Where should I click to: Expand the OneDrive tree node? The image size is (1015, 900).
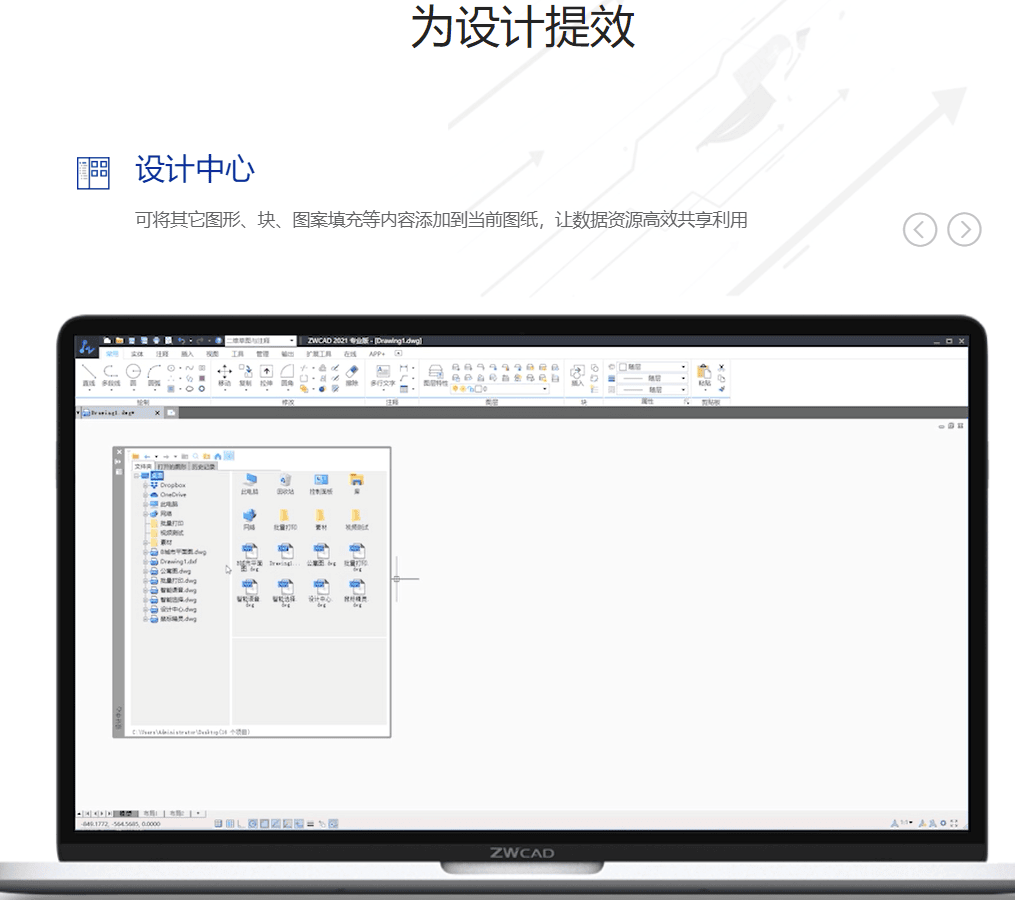[x=146, y=495]
